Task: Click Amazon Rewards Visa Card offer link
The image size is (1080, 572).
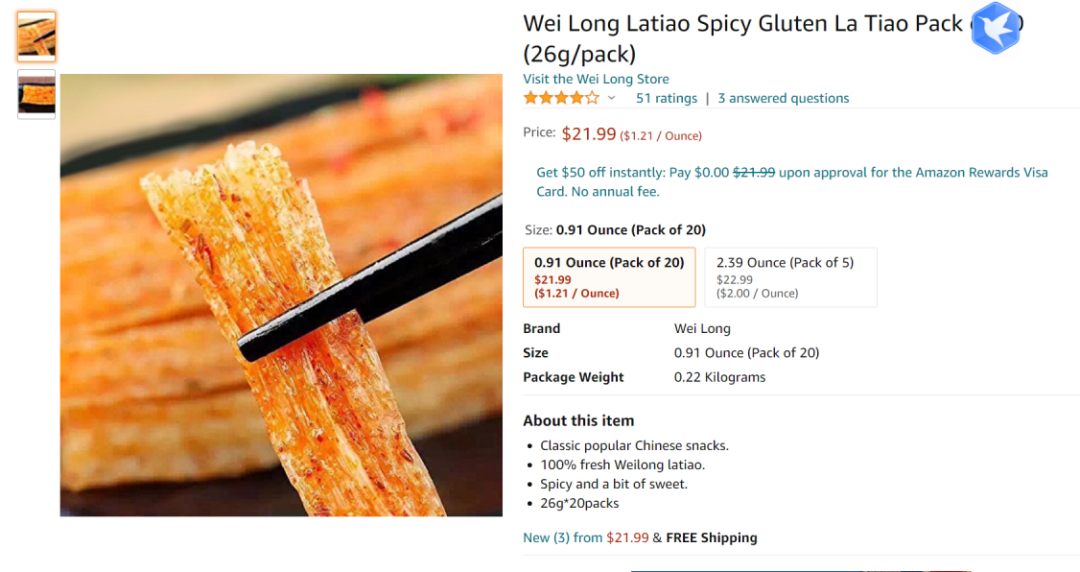Action: pyautogui.click(x=792, y=181)
